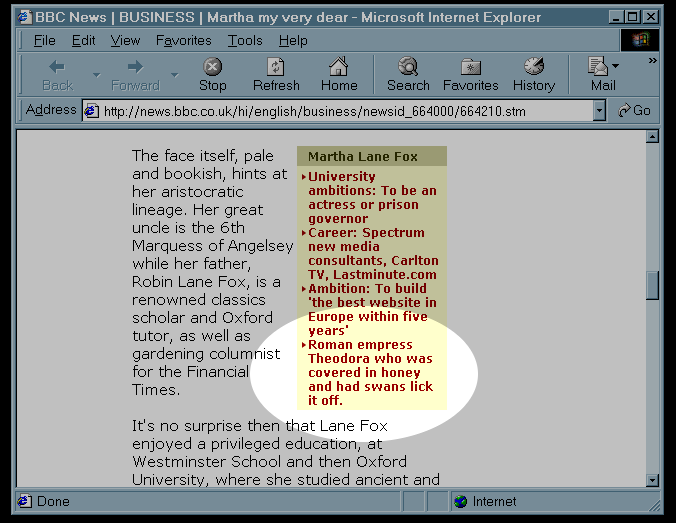Image resolution: width=676 pixels, height=523 pixels.
Task: Expand the Back history dropdown arrow
Action: (x=97, y=75)
